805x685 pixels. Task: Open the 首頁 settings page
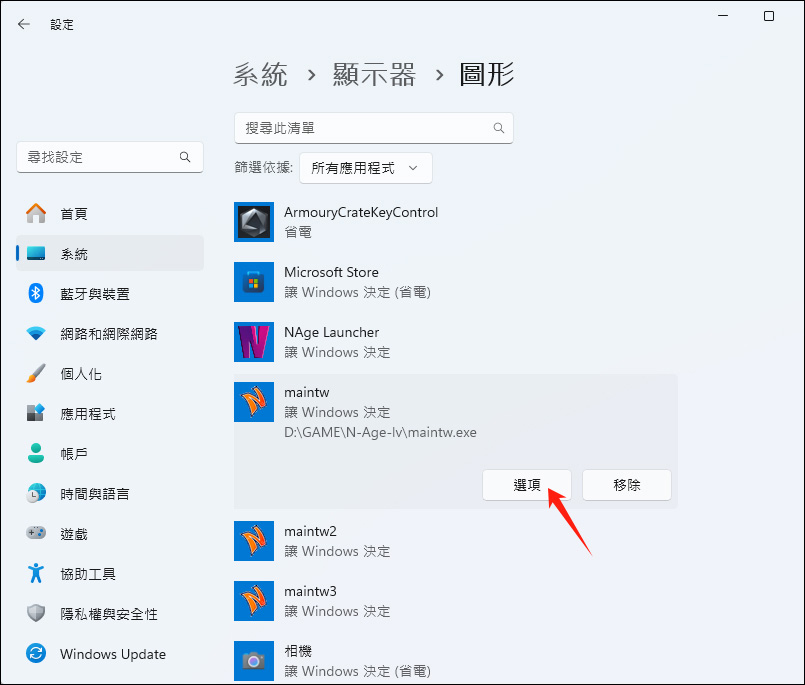[x=110, y=214]
